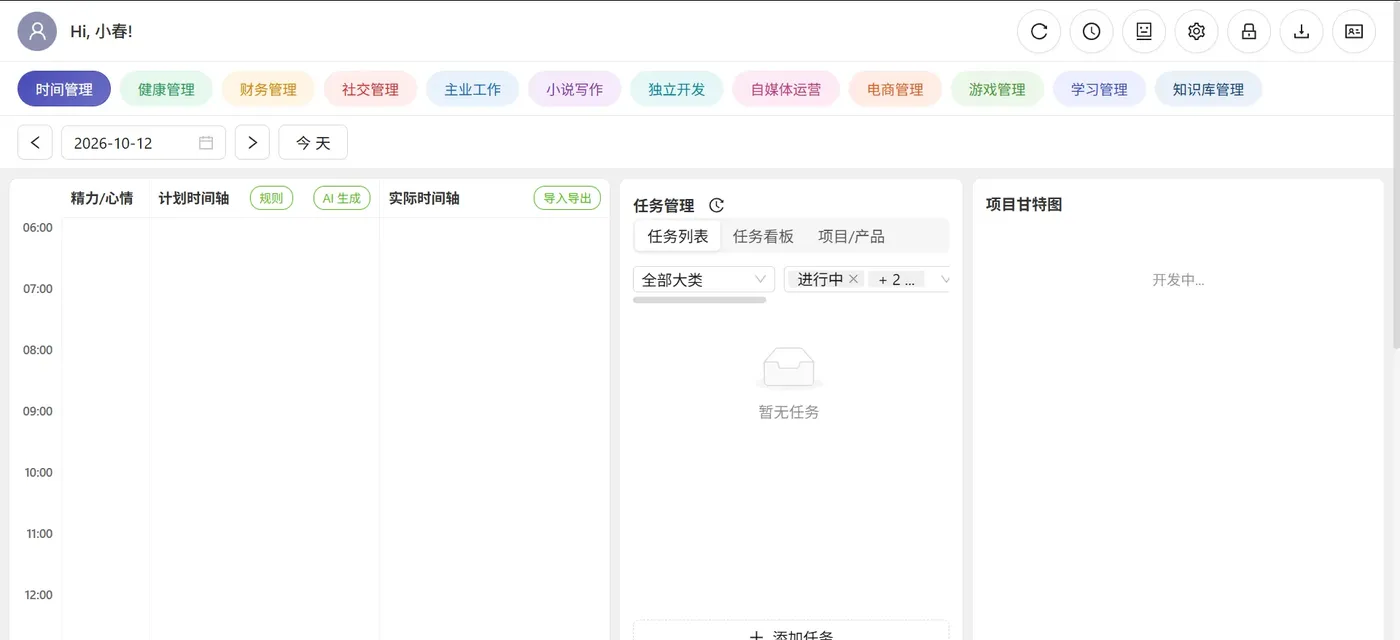This screenshot has width=1400, height=640.
Task: Click the 项目甘特图 panel title
Action: (x=1024, y=204)
